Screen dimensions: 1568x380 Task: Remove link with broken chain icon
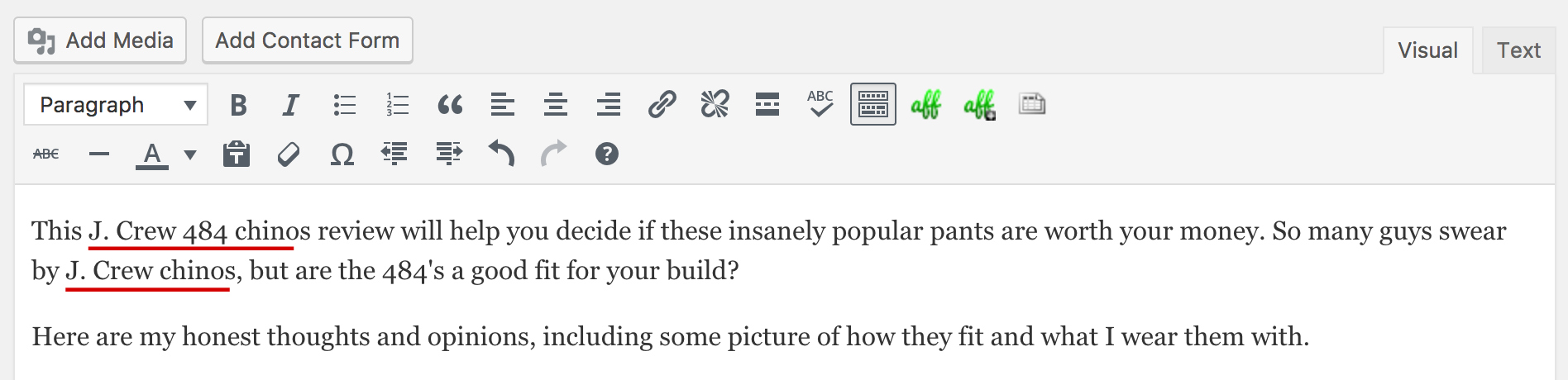715,105
